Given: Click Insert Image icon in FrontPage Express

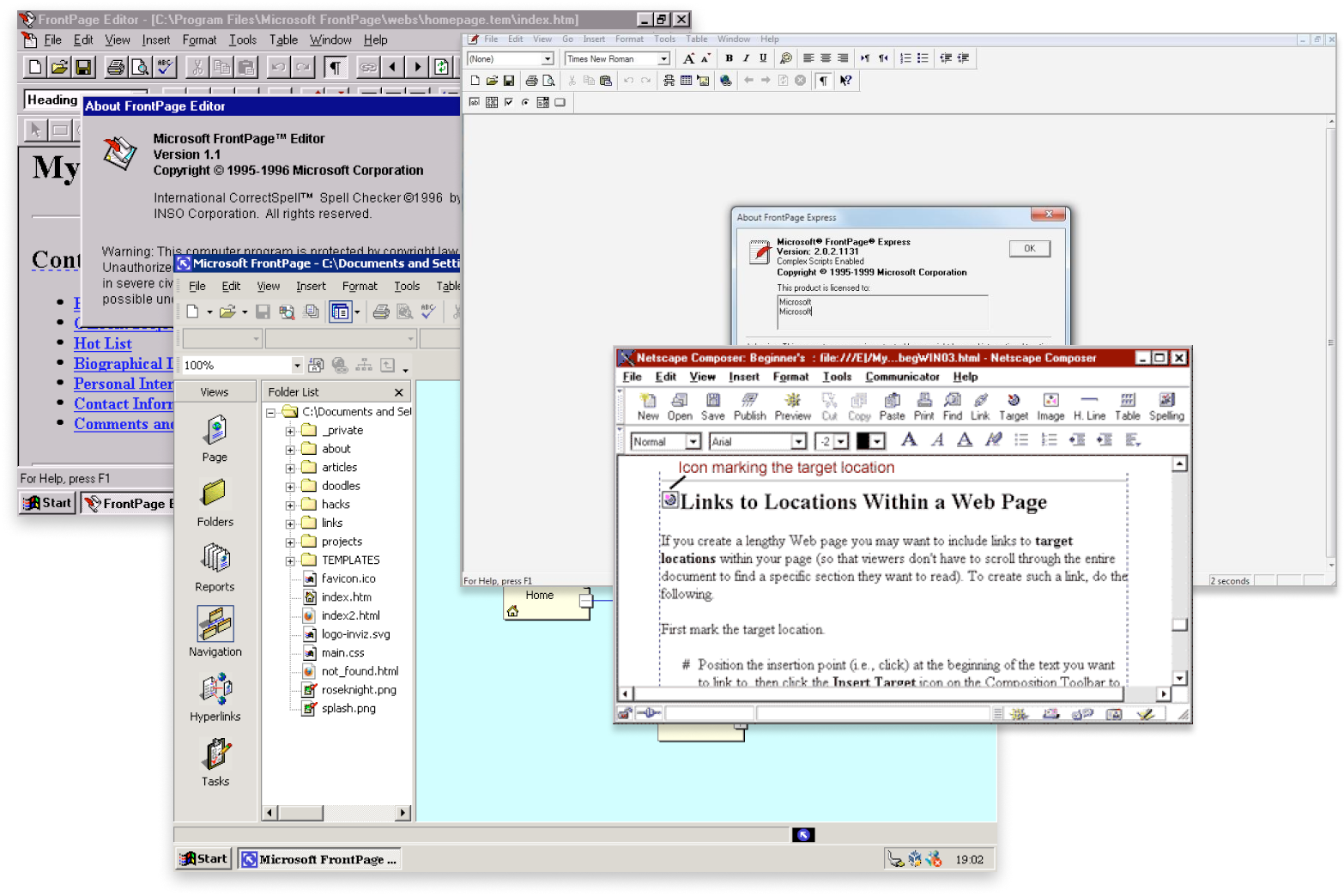Looking at the screenshot, I should pyautogui.click(x=703, y=81).
